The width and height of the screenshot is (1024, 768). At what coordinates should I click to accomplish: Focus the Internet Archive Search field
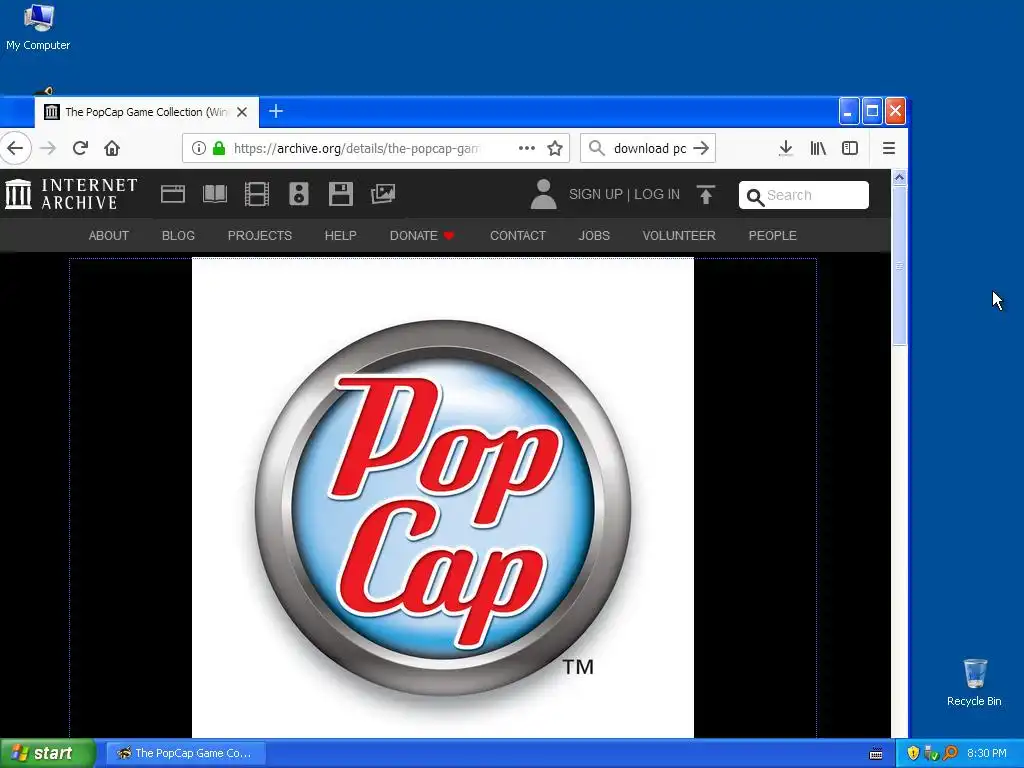point(804,195)
